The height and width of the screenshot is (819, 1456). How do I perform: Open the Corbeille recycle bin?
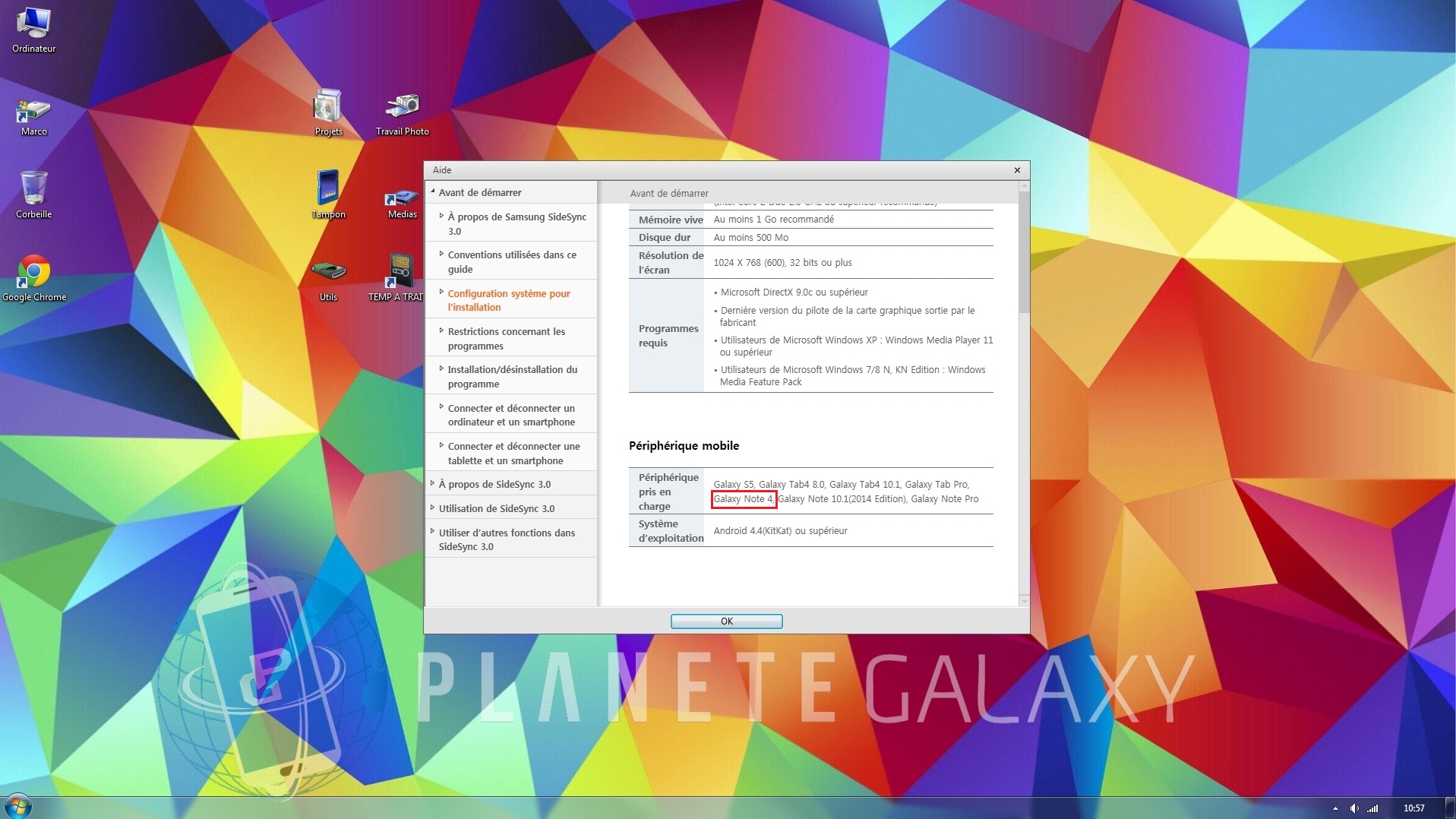point(33,194)
